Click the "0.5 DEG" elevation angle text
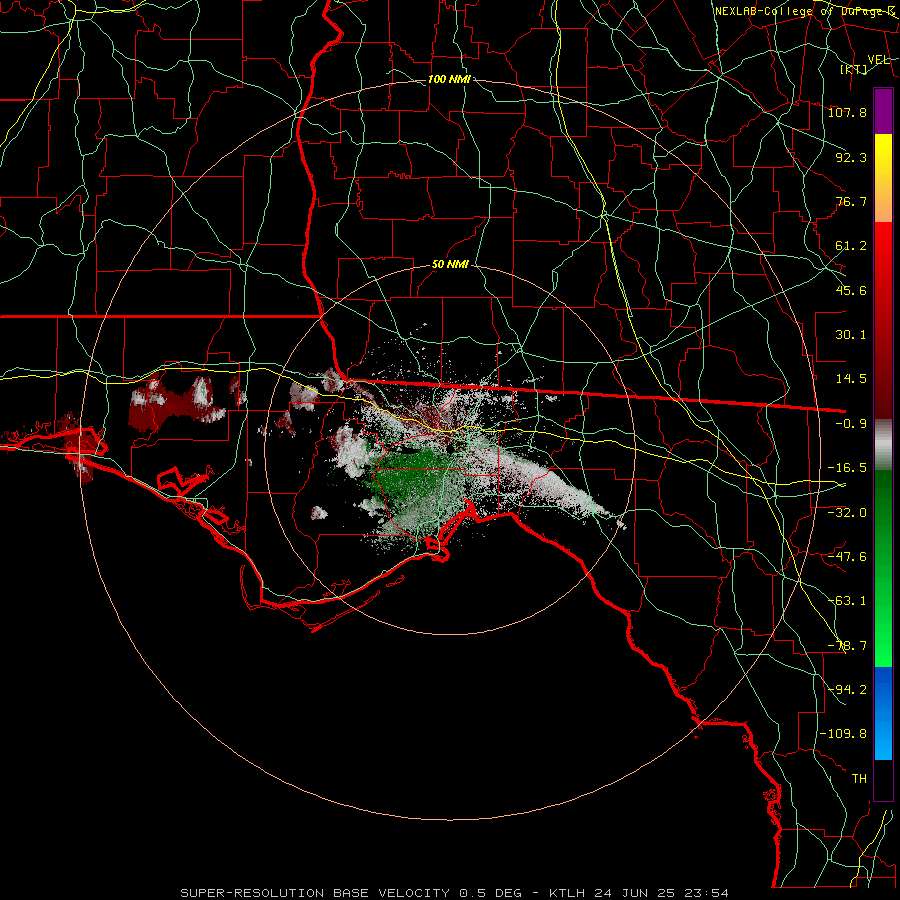Screen dimensions: 900x900 click(x=490, y=893)
